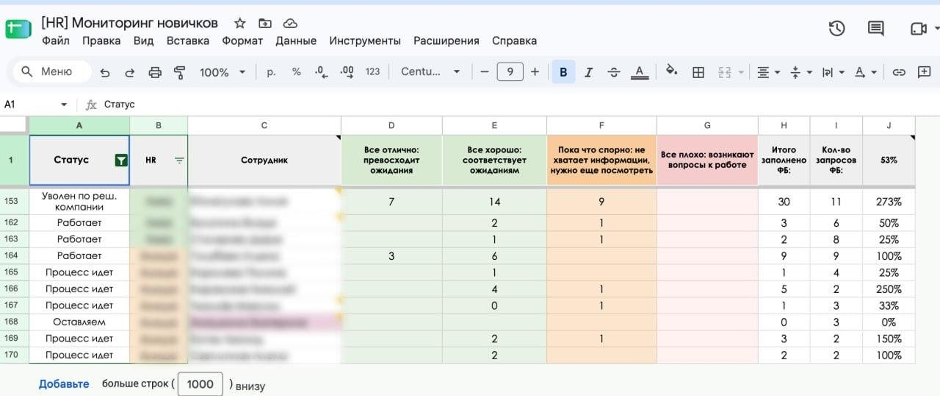Open Файл menu
The width and height of the screenshot is (941, 397).
pos(56,41)
